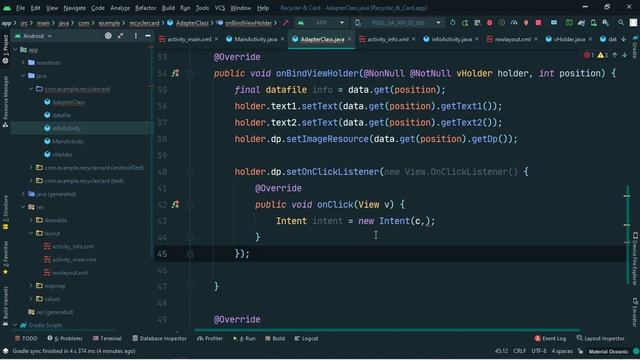Open the Profiler gauge icon in toolbar
This screenshot has width=640, height=360.
pyautogui.click(x=514, y=23)
